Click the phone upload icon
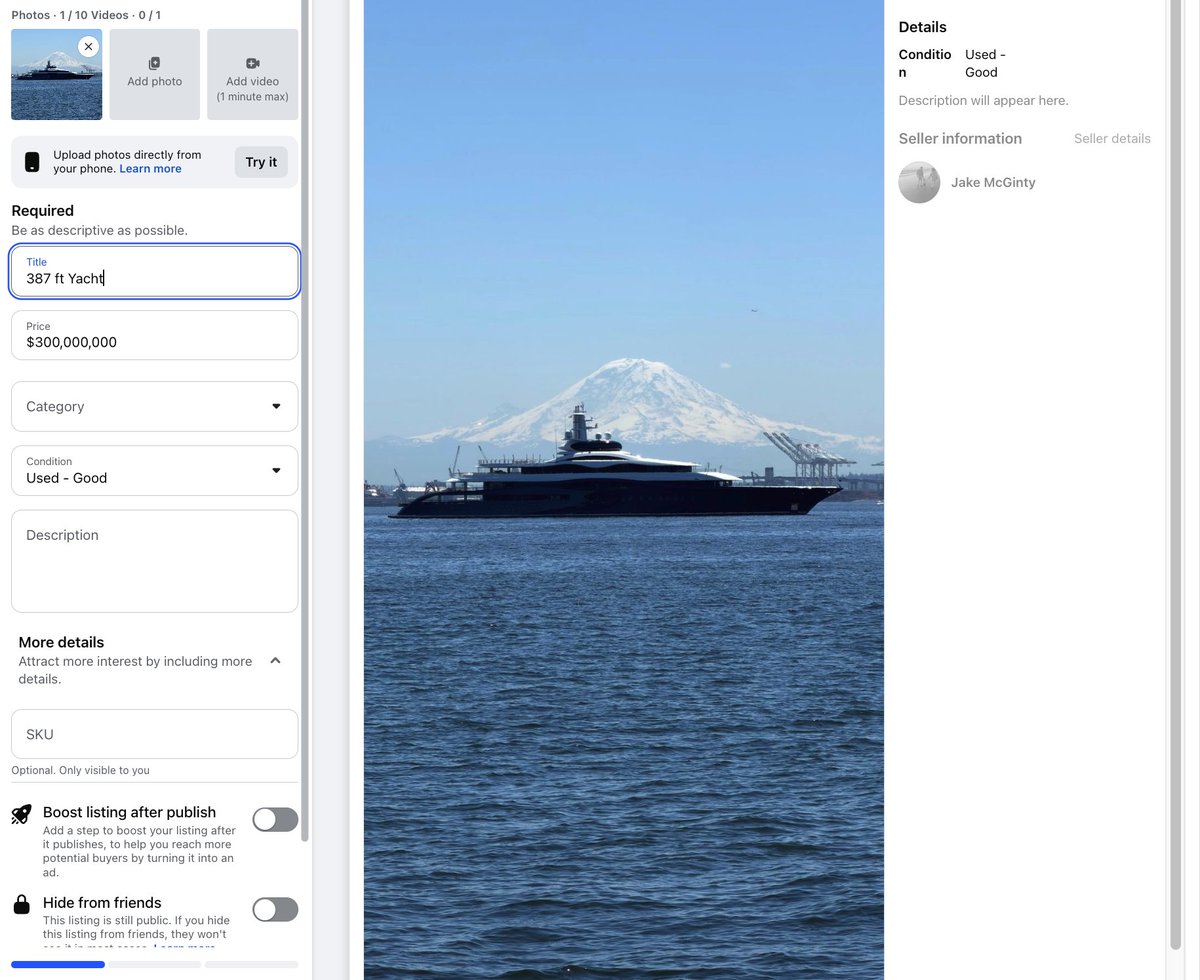This screenshot has height=980, width=1200. pos(32,162)
